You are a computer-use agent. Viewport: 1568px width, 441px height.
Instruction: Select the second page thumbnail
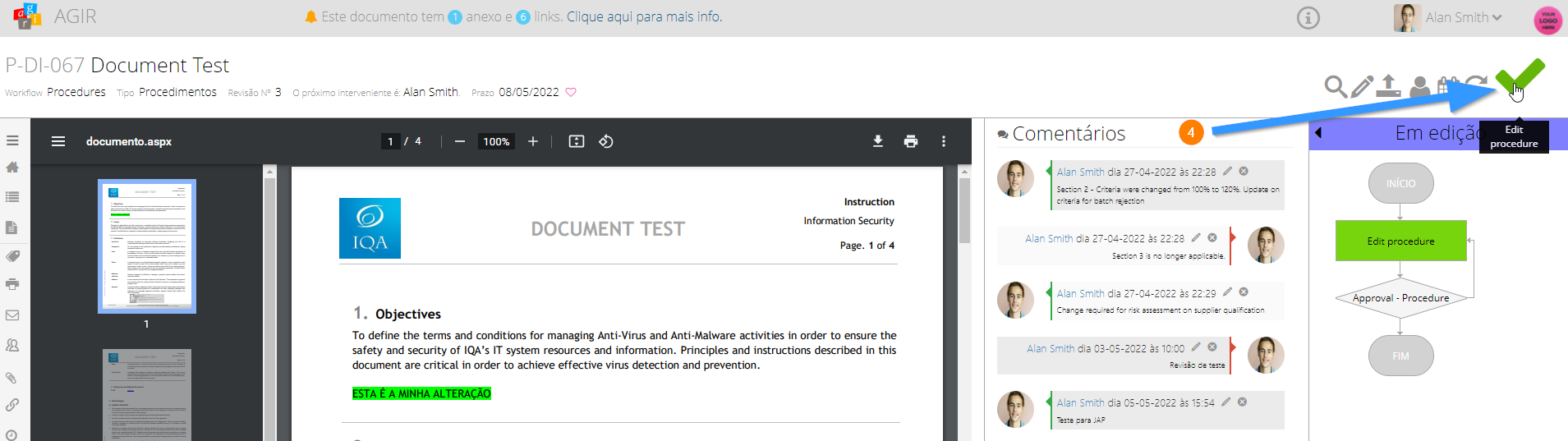pyautogui.click(x=147, y=395)
